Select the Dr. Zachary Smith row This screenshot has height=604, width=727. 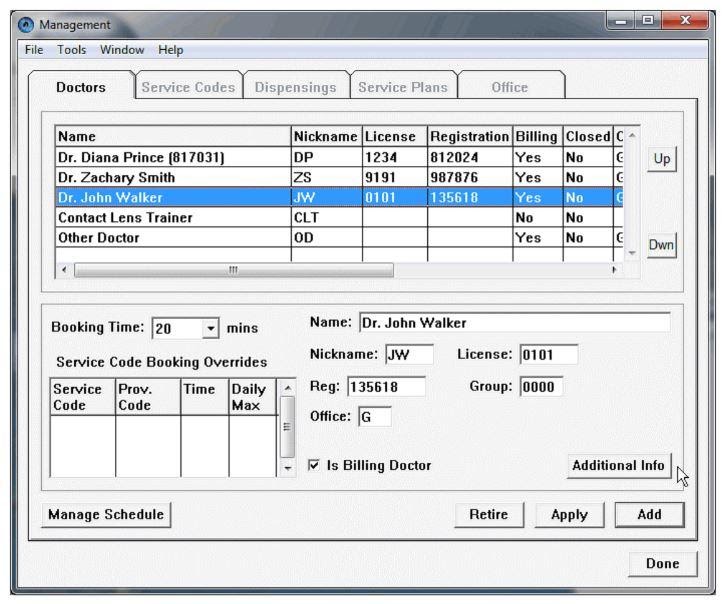click(x=339, y=177)
